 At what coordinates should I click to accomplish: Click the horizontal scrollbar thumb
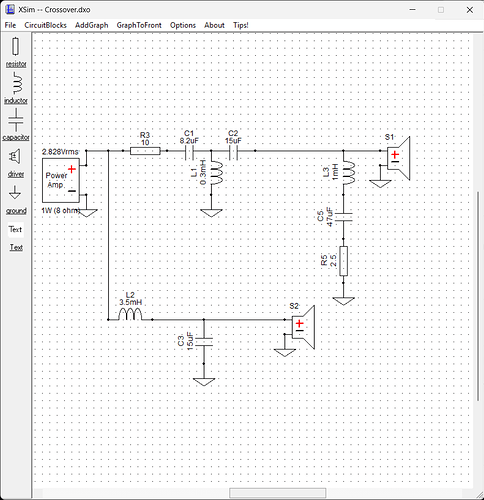[x=277, y=493]
